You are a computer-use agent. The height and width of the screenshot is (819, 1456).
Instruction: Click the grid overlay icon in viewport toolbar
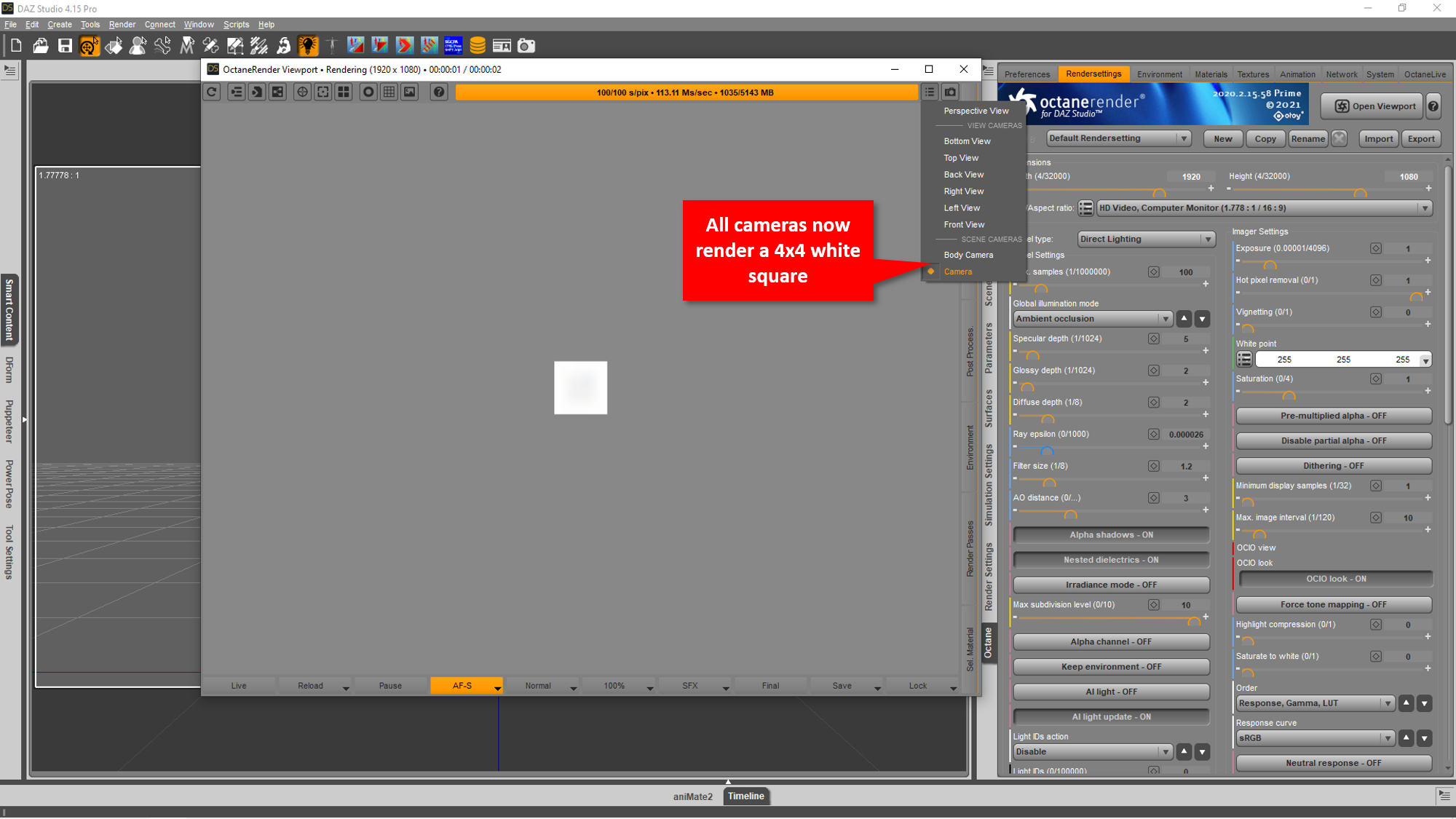click(389, 92)
